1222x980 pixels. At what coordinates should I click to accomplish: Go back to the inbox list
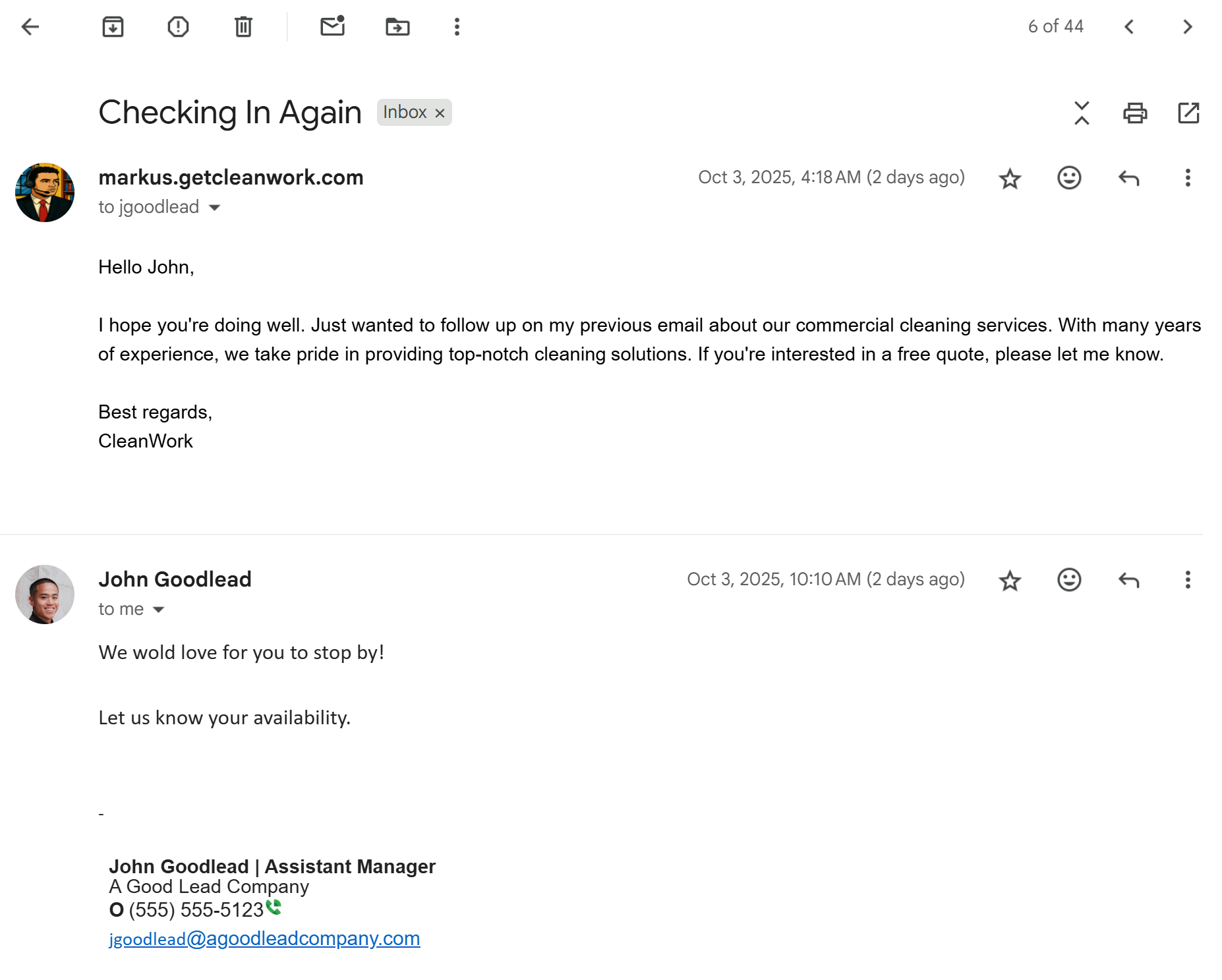click(x=30, y=27)
